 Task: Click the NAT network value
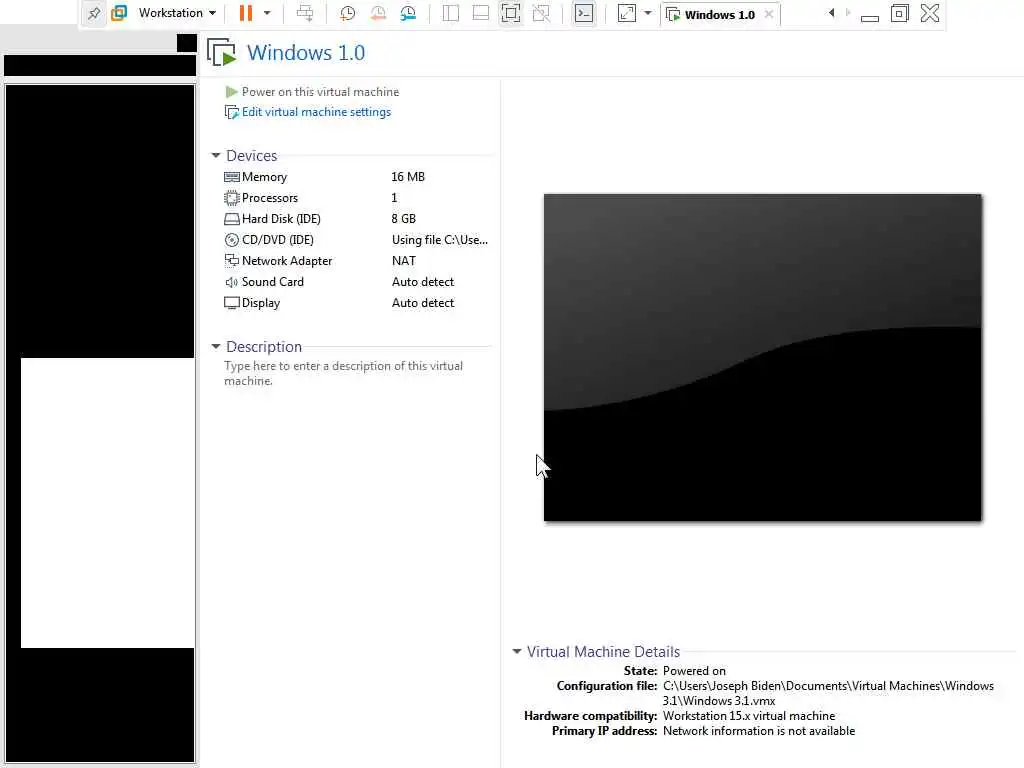click(404, 261)
